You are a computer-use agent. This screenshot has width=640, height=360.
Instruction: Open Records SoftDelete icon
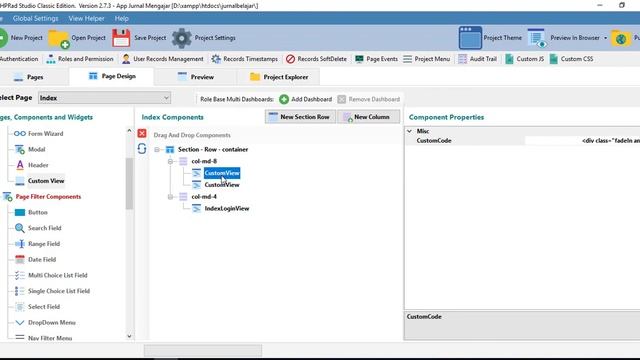pyautogui.click(x=290, y=59)
